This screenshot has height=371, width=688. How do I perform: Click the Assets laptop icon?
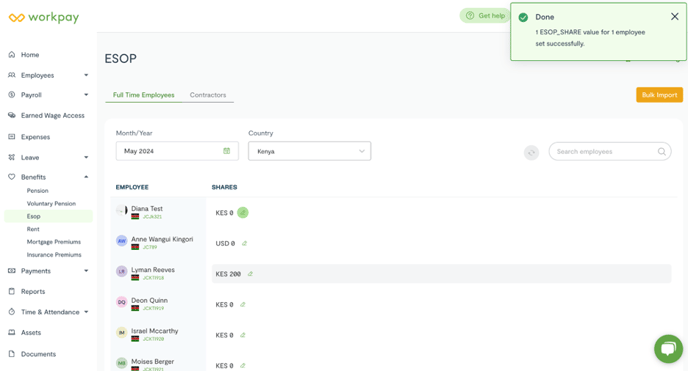(12, 332)
